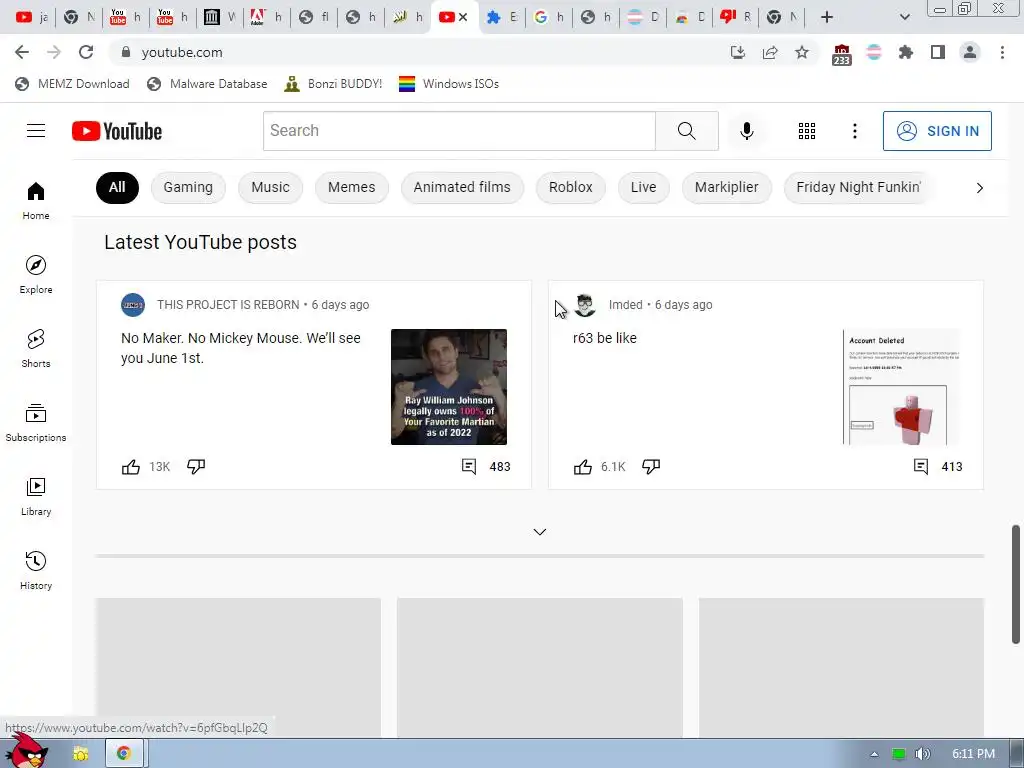
Task: Click THIS PROJECT IS REBORN channel avatar
Action: pos(133,305)
